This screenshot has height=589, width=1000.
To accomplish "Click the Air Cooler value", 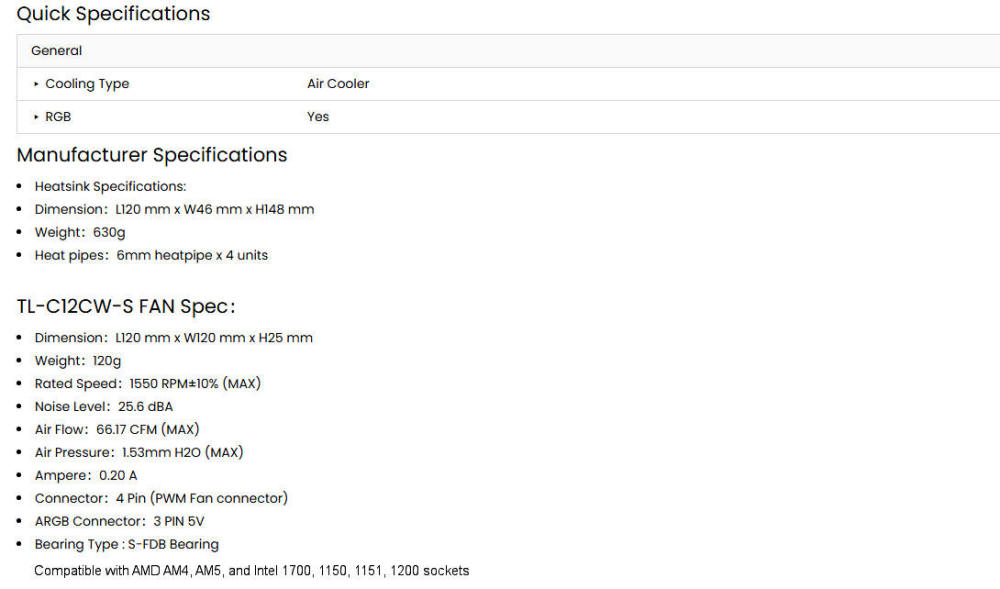I will pos(338,84).
